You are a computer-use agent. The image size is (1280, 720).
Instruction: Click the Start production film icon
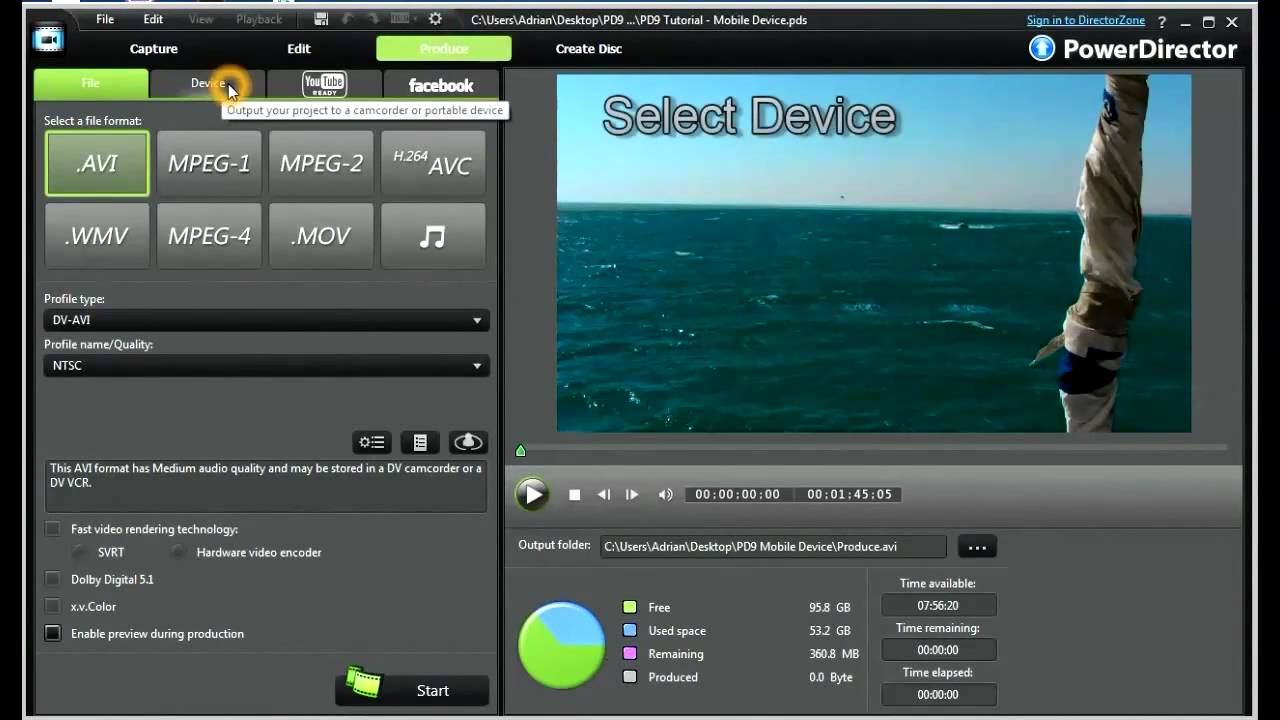(364, 683)
